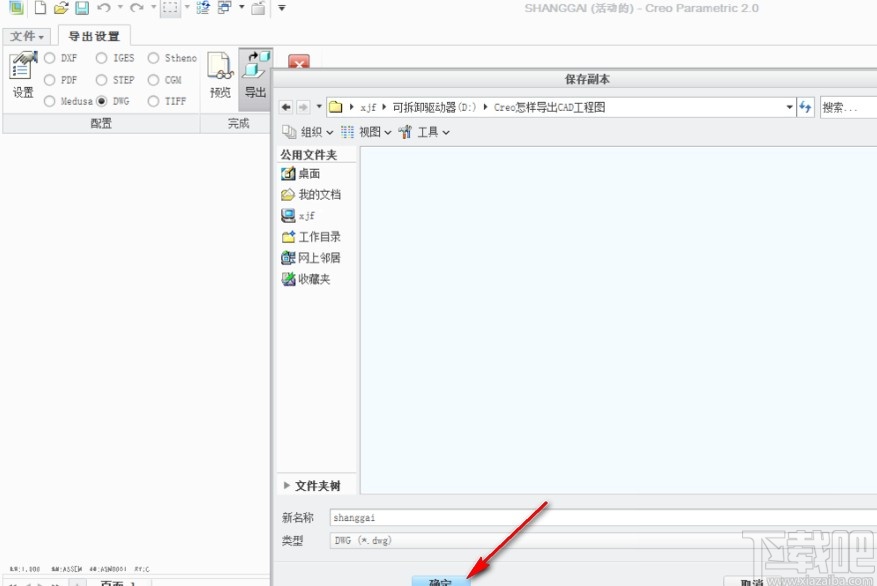
Task: Select DXF export format
Action: pos(60,58)
